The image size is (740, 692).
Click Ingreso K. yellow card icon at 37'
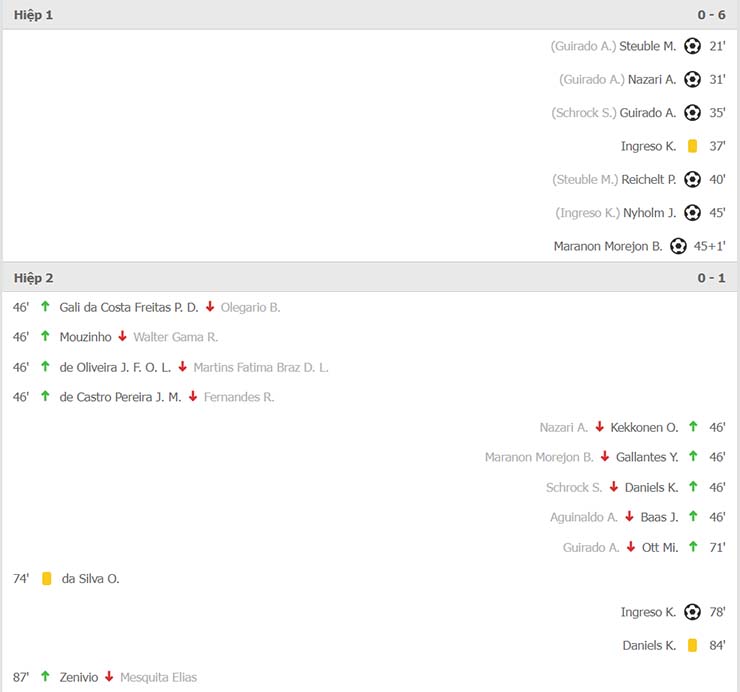point(692,146)
